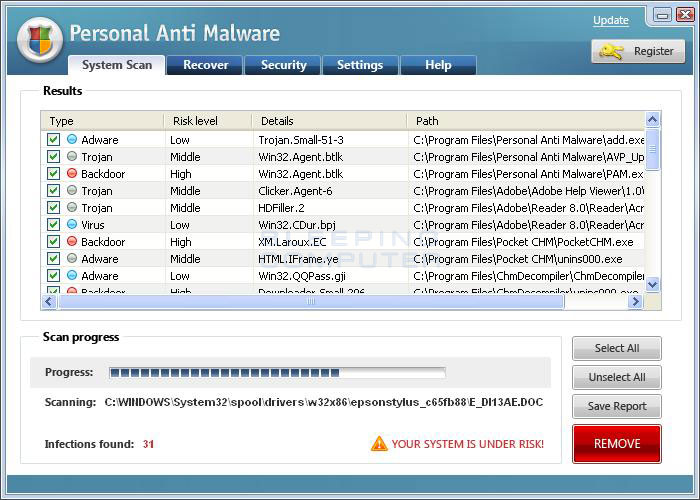The image size is (700, 500).
Task: Click the blue risk icon beside Adware Trojan.Small-51-3
Action: click(72, 139)
